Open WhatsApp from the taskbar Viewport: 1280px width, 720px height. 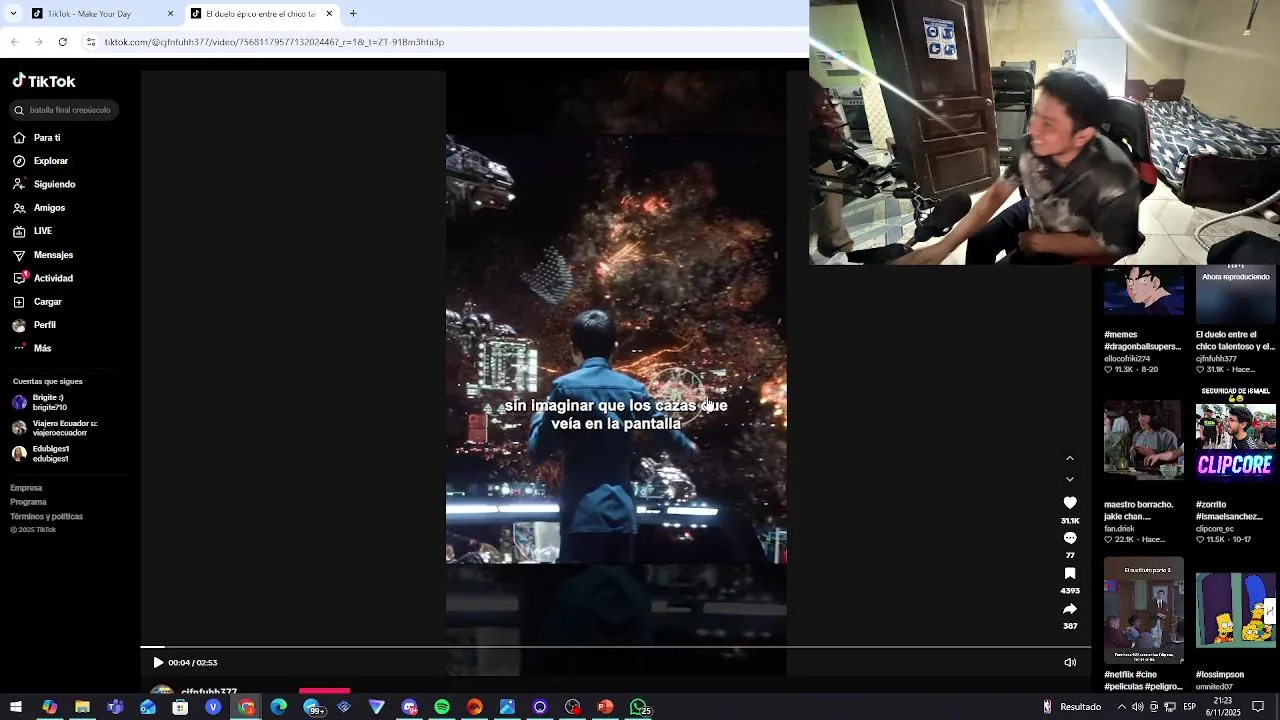pos(639,707)
